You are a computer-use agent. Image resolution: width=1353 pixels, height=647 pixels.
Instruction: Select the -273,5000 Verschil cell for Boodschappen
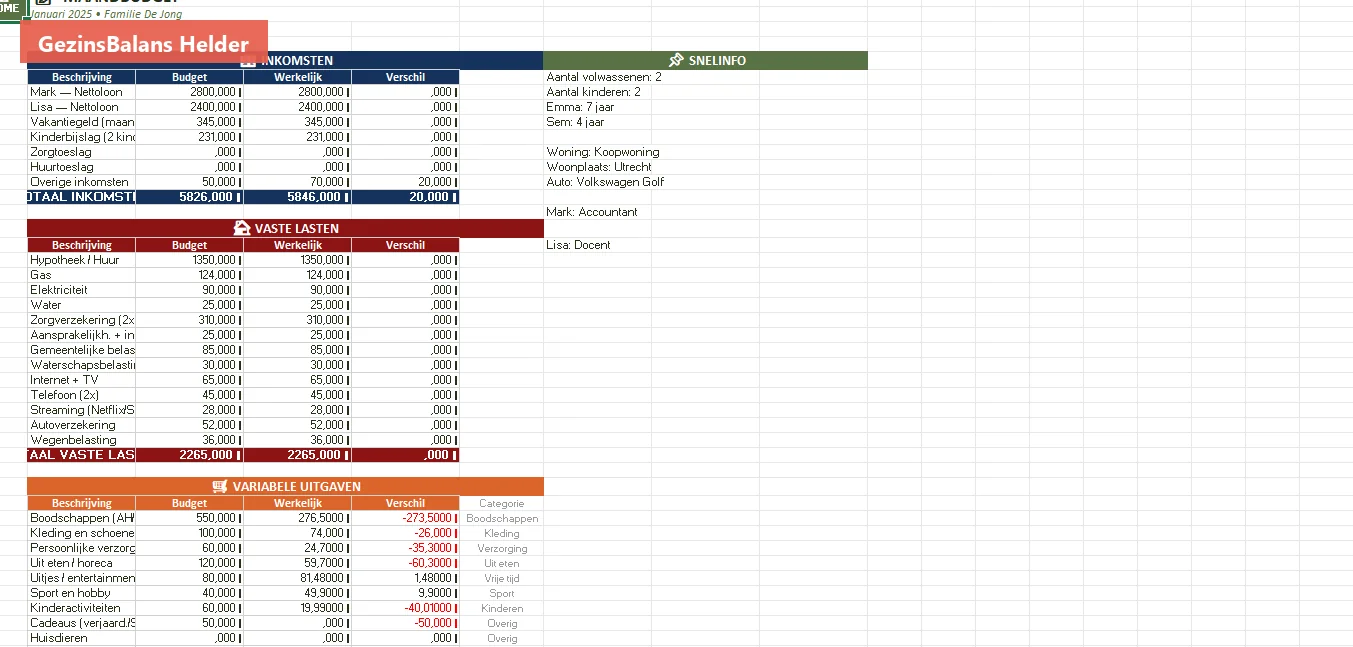[x=405, y=518]
